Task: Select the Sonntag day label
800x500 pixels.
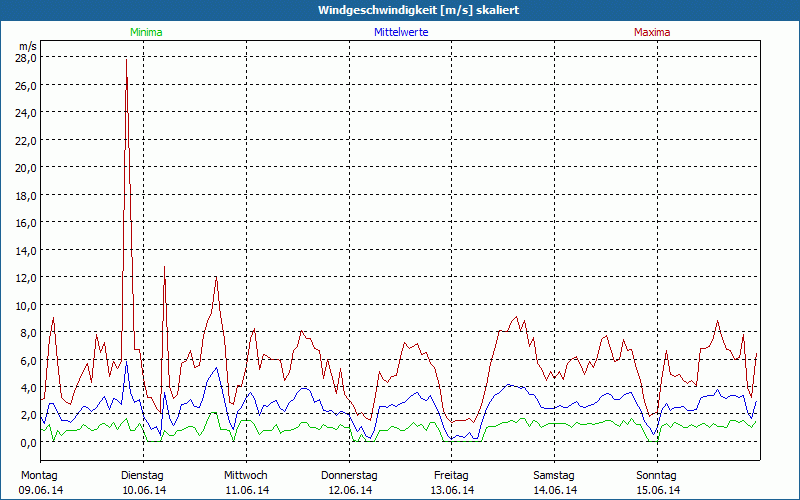Action: (x=656, y=475)
